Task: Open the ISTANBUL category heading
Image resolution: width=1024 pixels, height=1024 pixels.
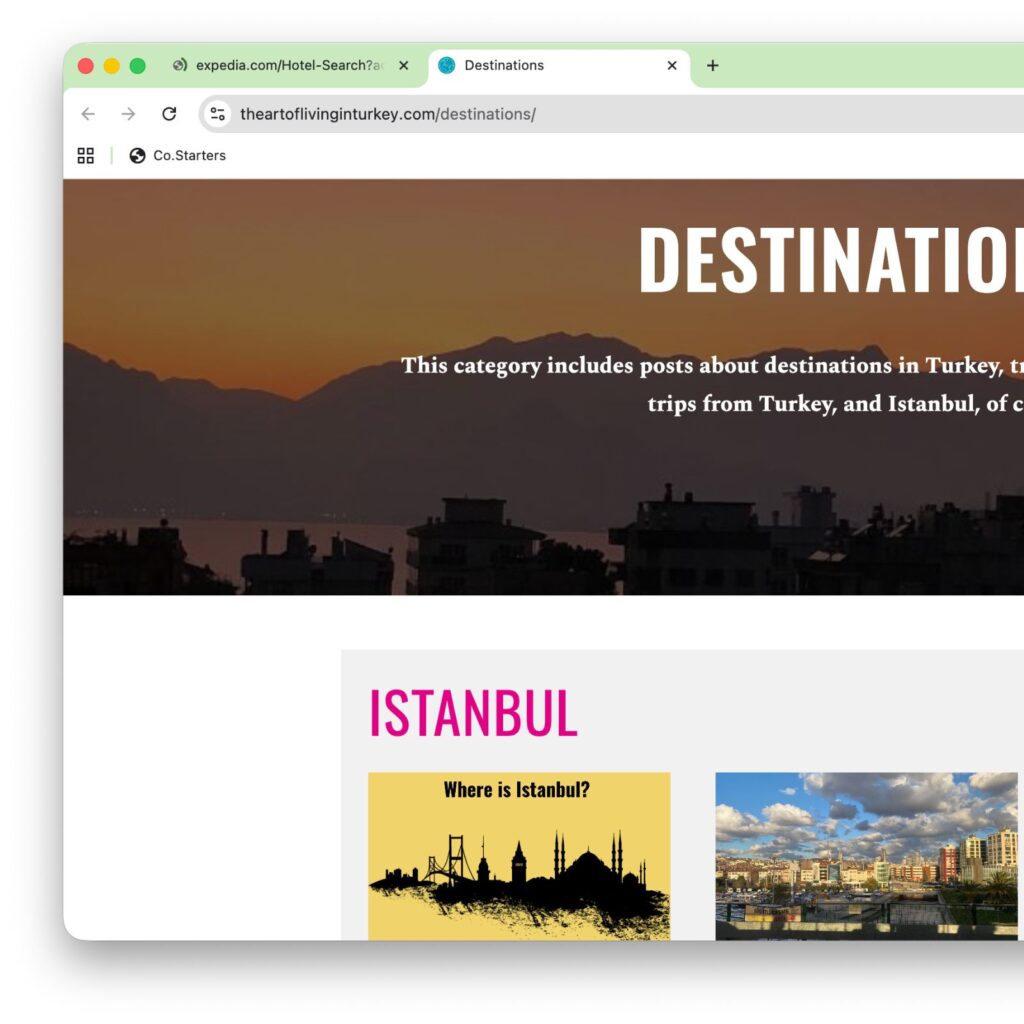Action: (473, 713)
